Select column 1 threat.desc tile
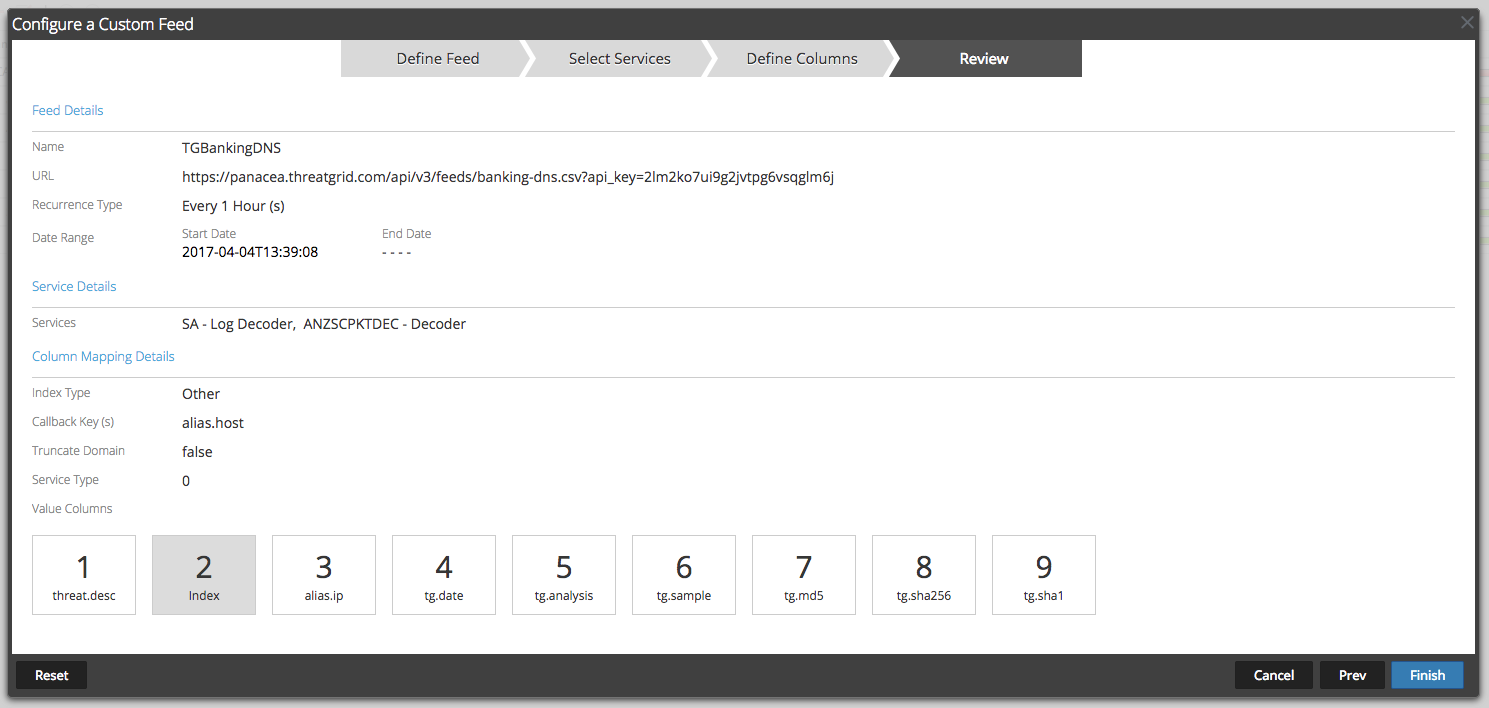Viewport: 1489px width, 708px height. (84, 575)
